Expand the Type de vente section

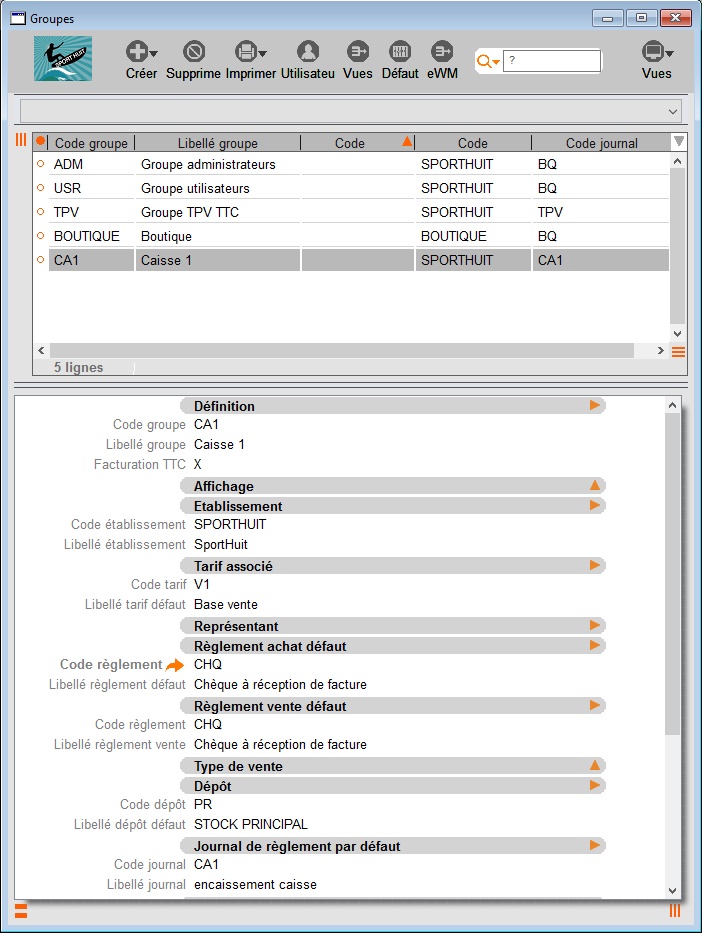tap(594, 765)
